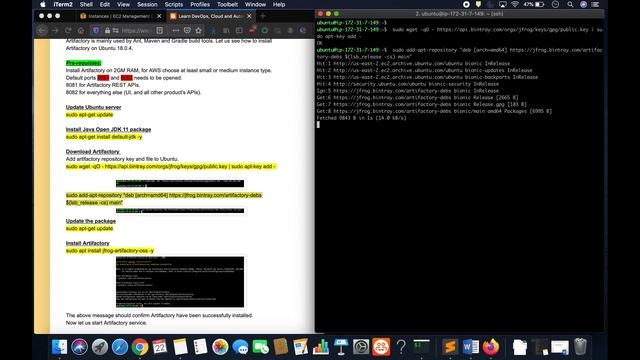Open Messages from the dock
Viewport: 640px width, 360px height.
click(x=240, y=347)
